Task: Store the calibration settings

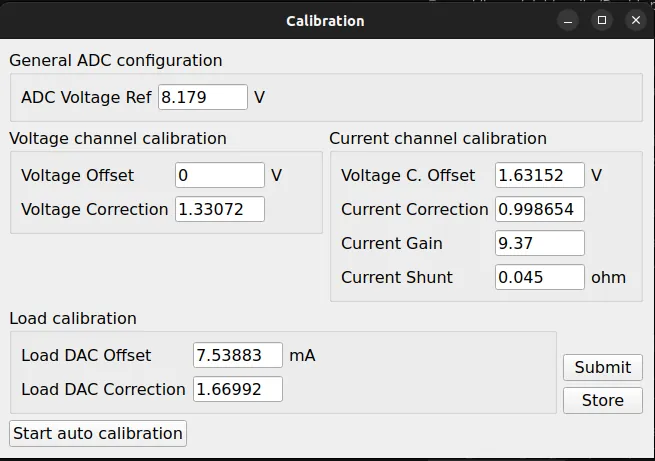Action: pyautogui.click(x=602, y=400)
